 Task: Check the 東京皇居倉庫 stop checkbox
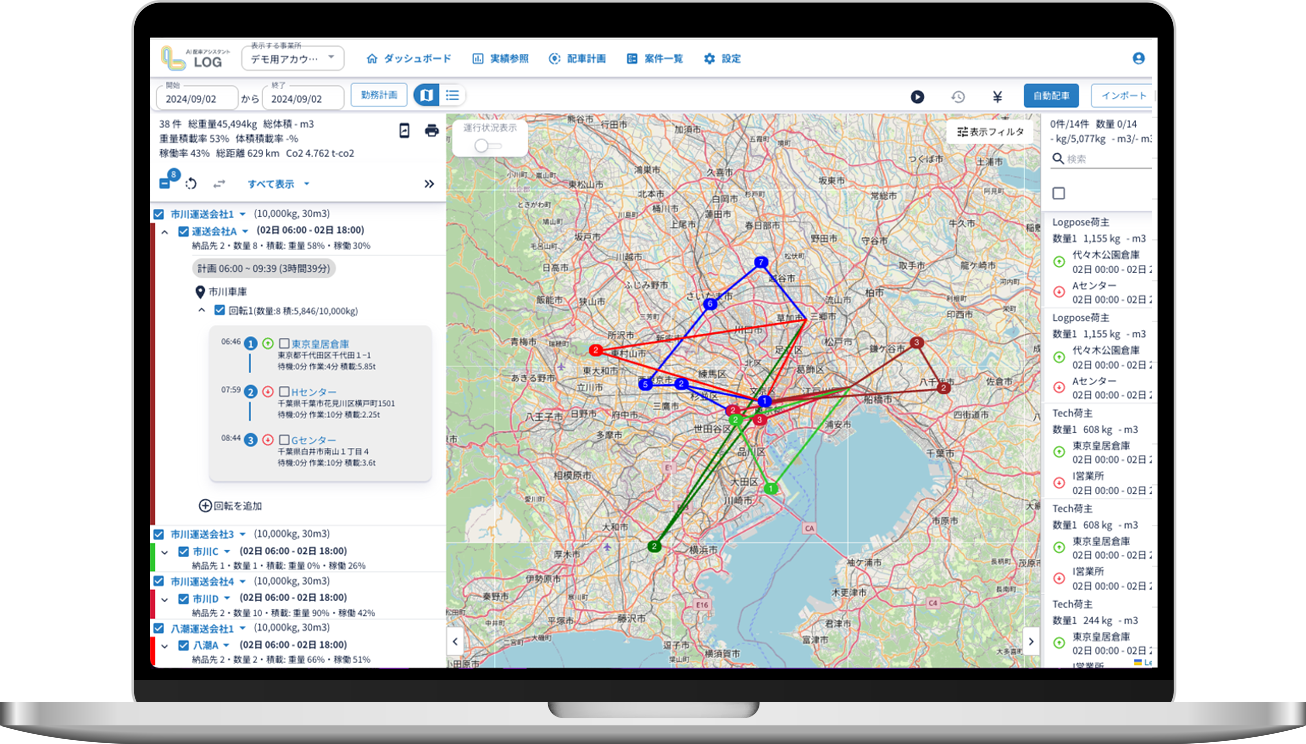[284, 343]
